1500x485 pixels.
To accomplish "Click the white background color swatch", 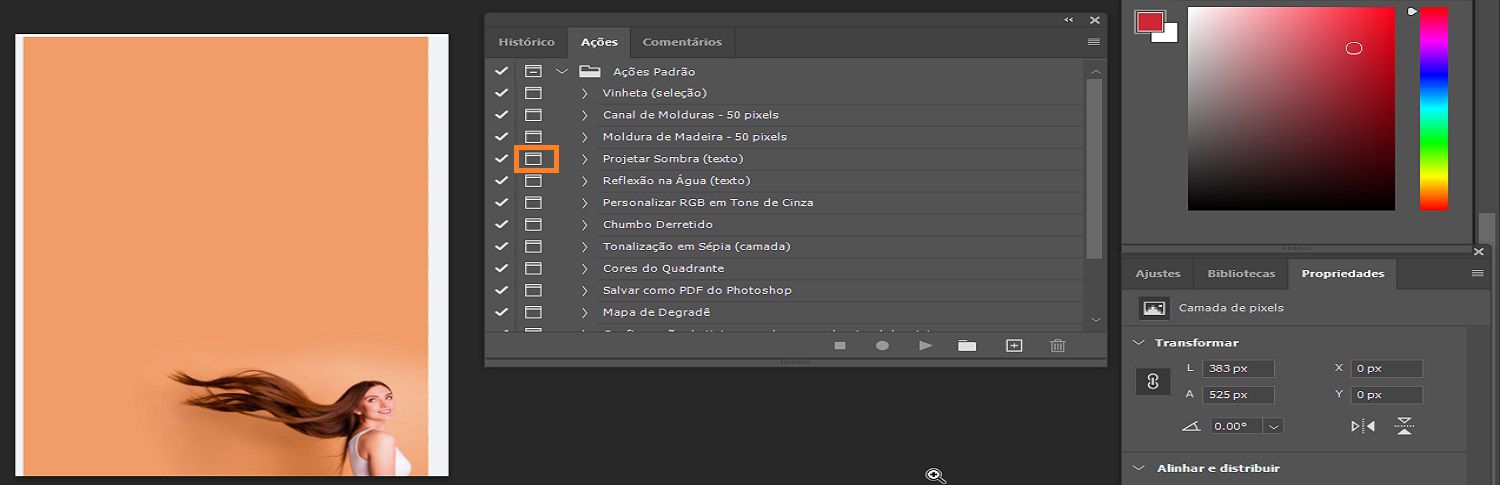I will 1172,36.
